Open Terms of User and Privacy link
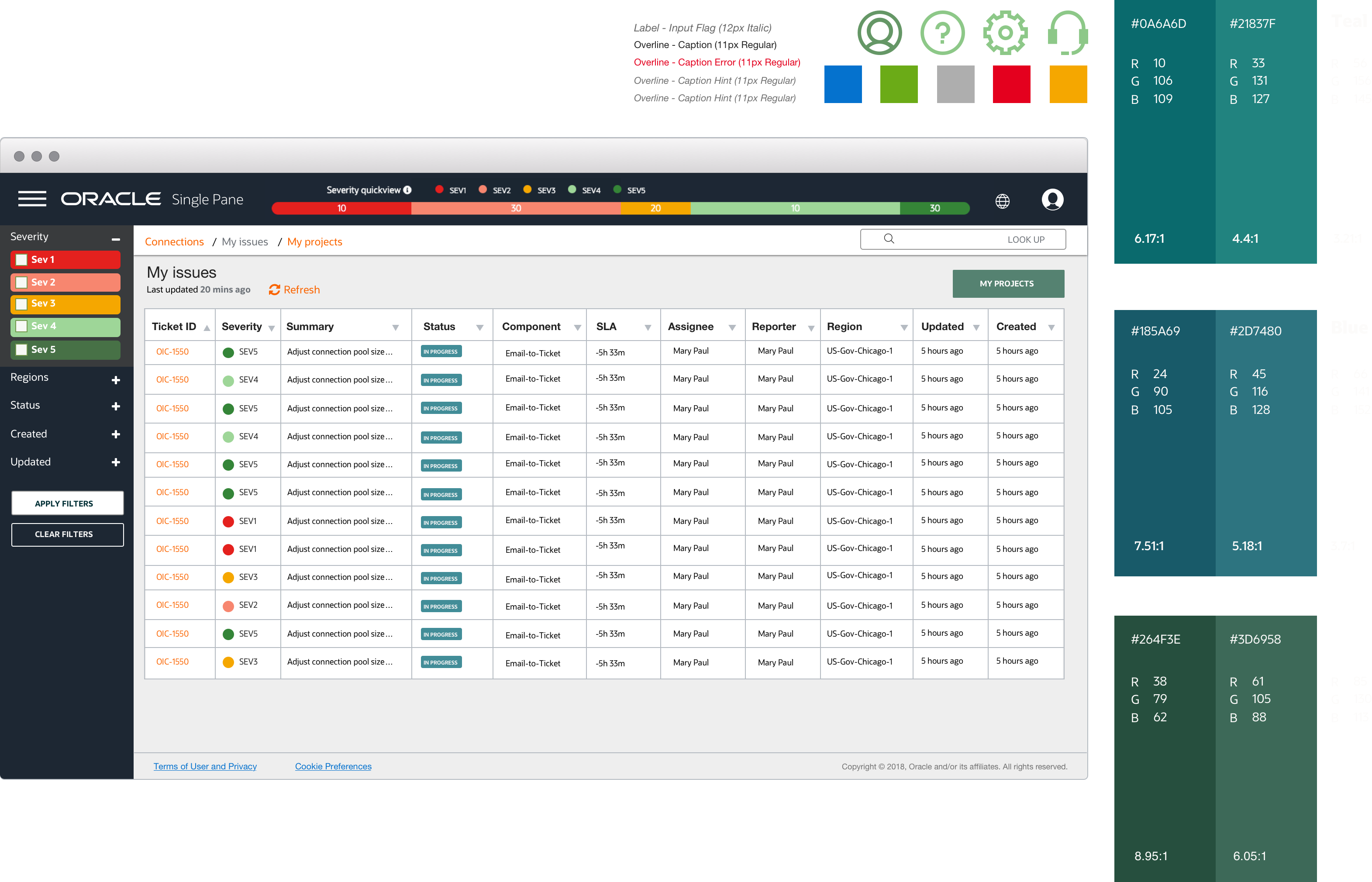This screenshot has height=882, width=1372. (x=205, y=766)
